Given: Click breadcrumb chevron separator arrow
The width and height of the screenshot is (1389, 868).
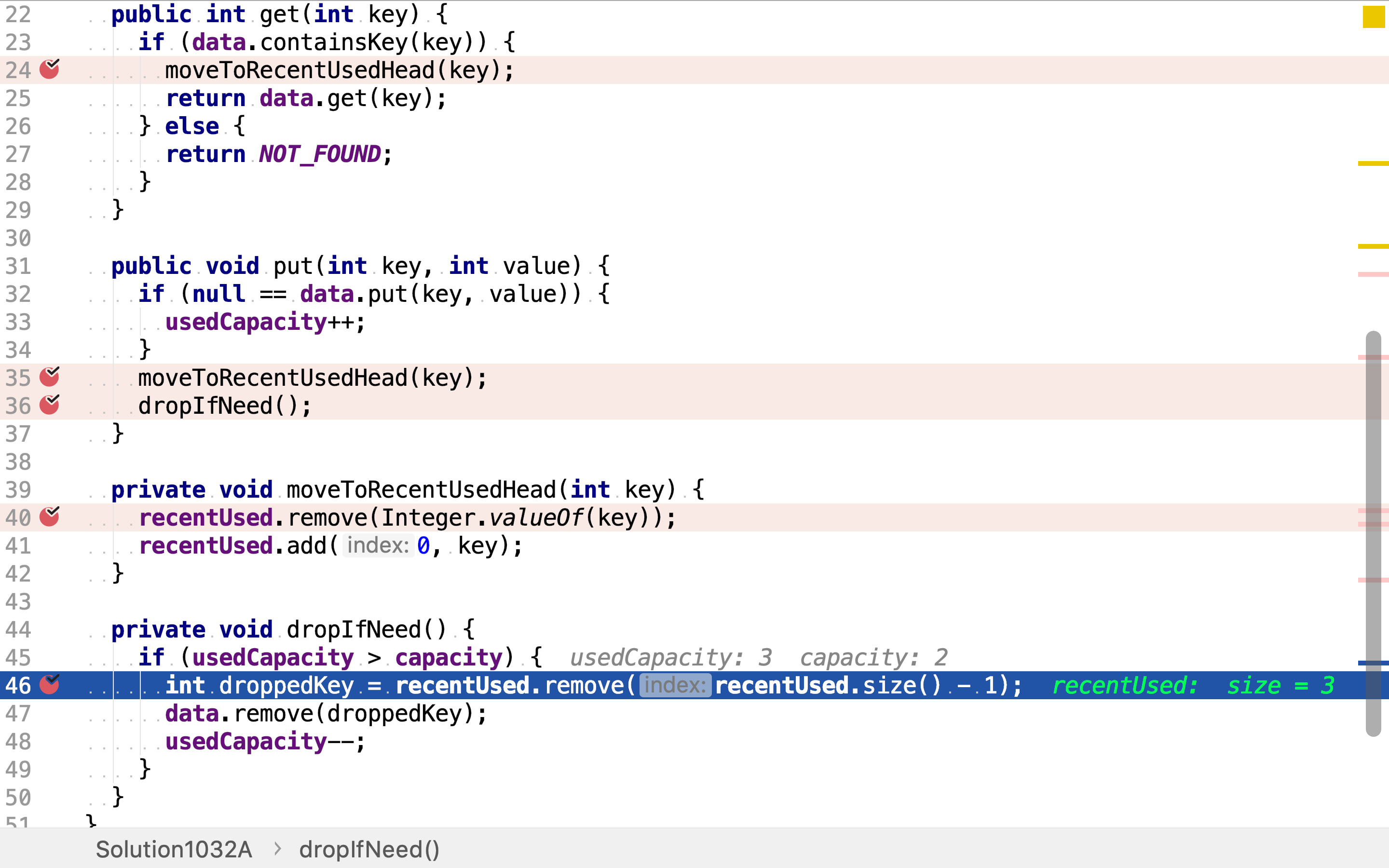Looking at the screenshot, I should 278,849.
